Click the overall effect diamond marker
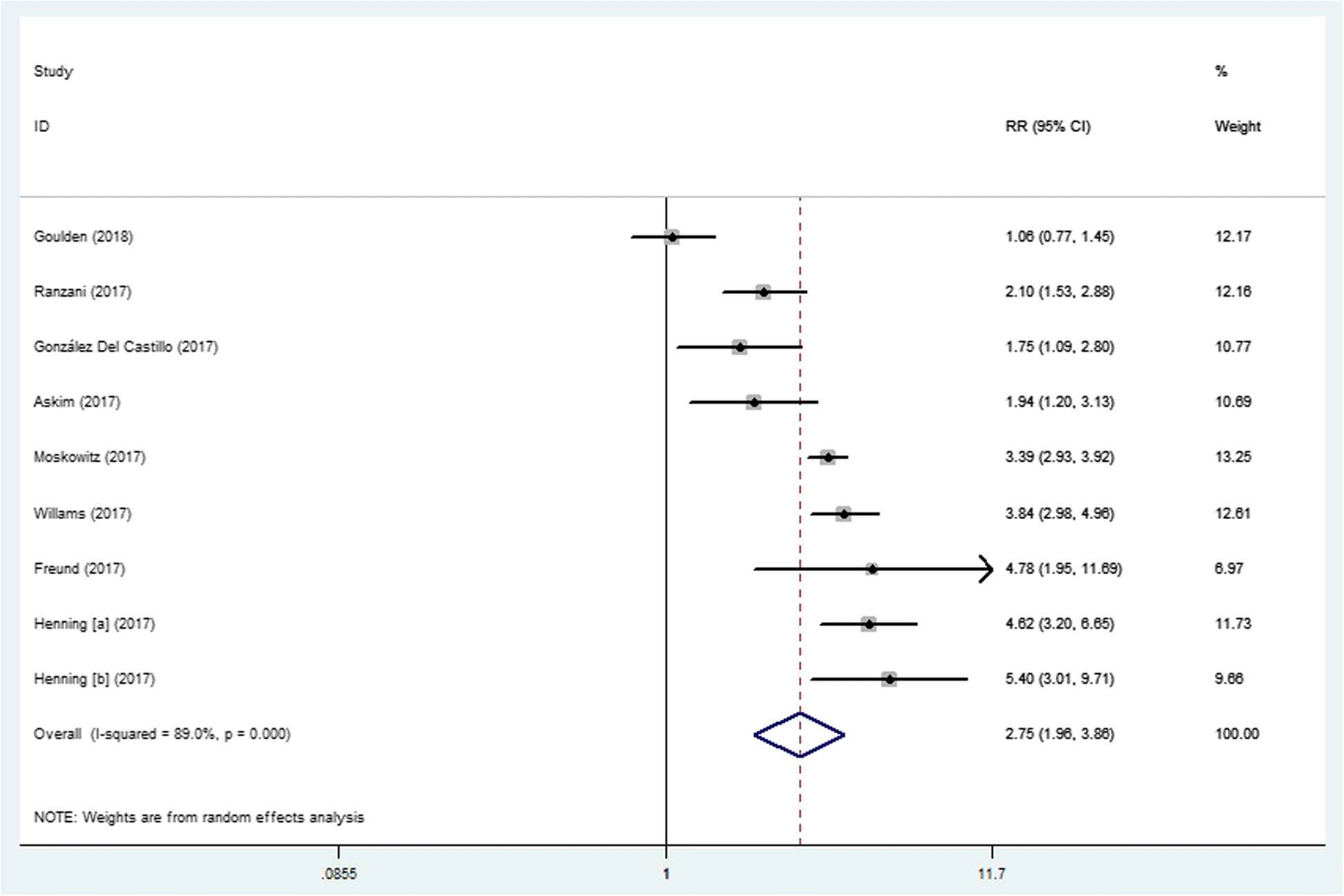The width and height of the screenshot is (1344, 896). (800, 735)
